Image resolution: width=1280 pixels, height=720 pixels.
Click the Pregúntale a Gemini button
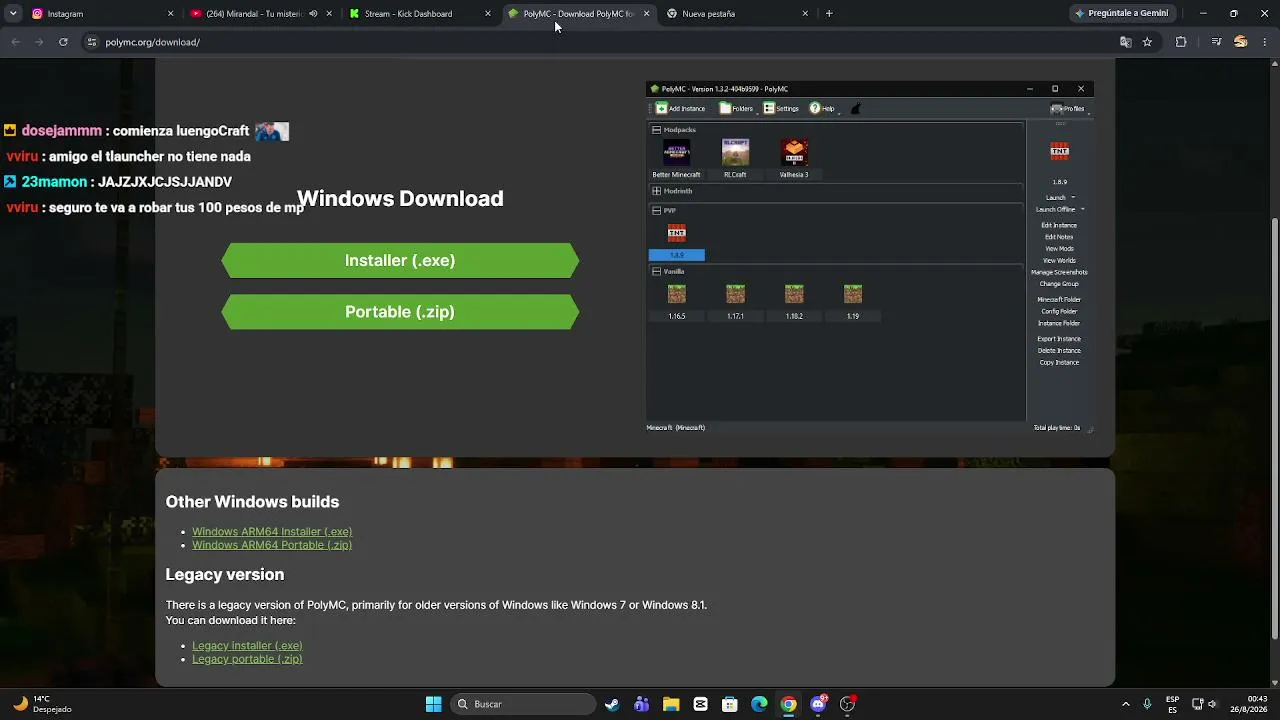tap(1121, 14)
